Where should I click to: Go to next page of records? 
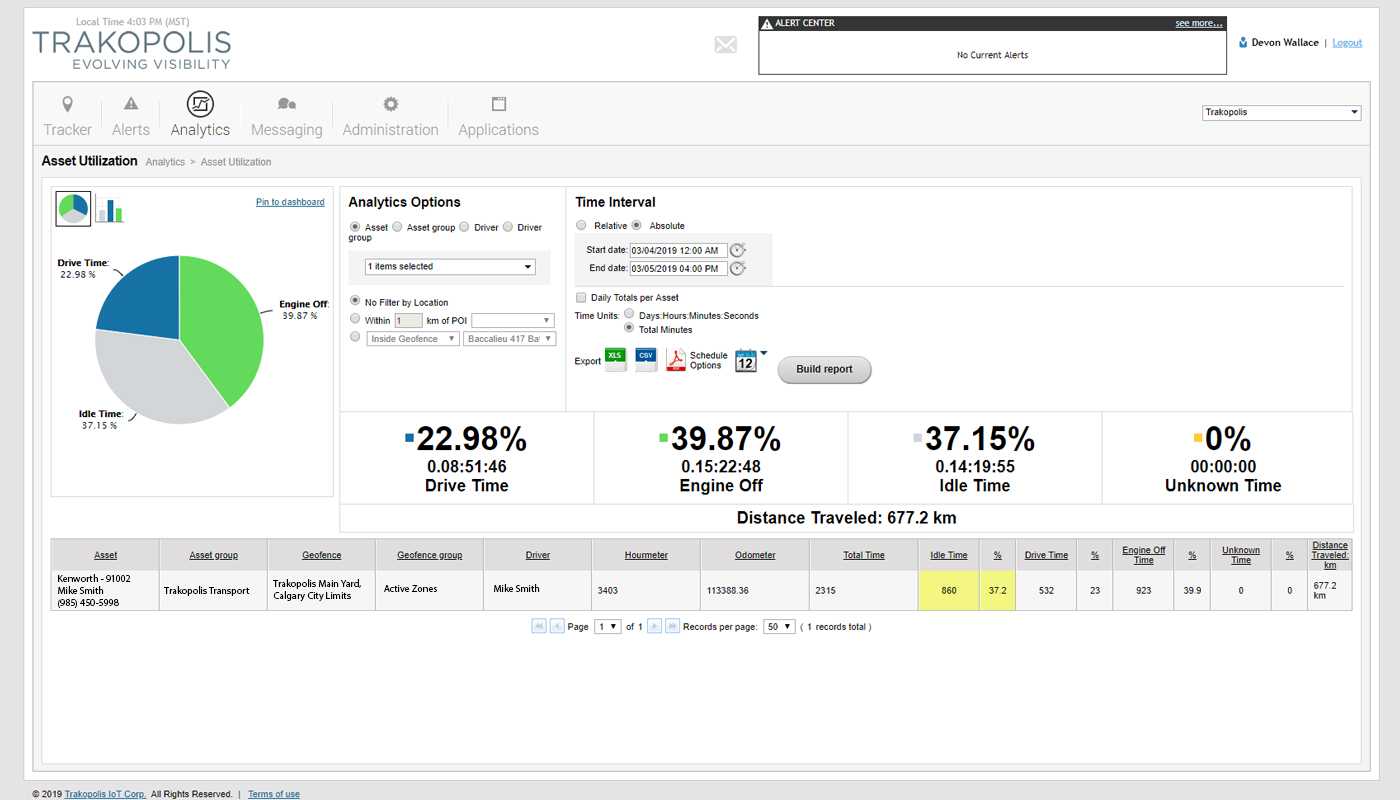click(654, 626)
